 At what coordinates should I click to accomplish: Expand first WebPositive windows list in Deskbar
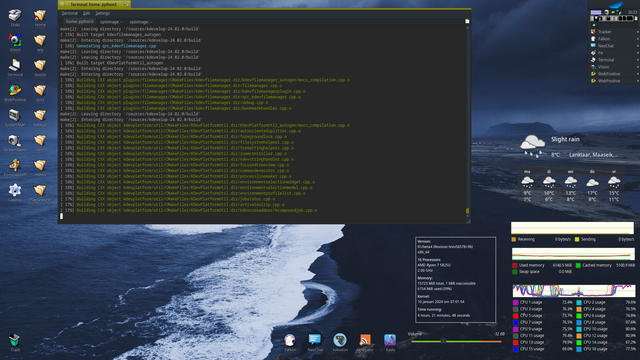pos(637,74)
